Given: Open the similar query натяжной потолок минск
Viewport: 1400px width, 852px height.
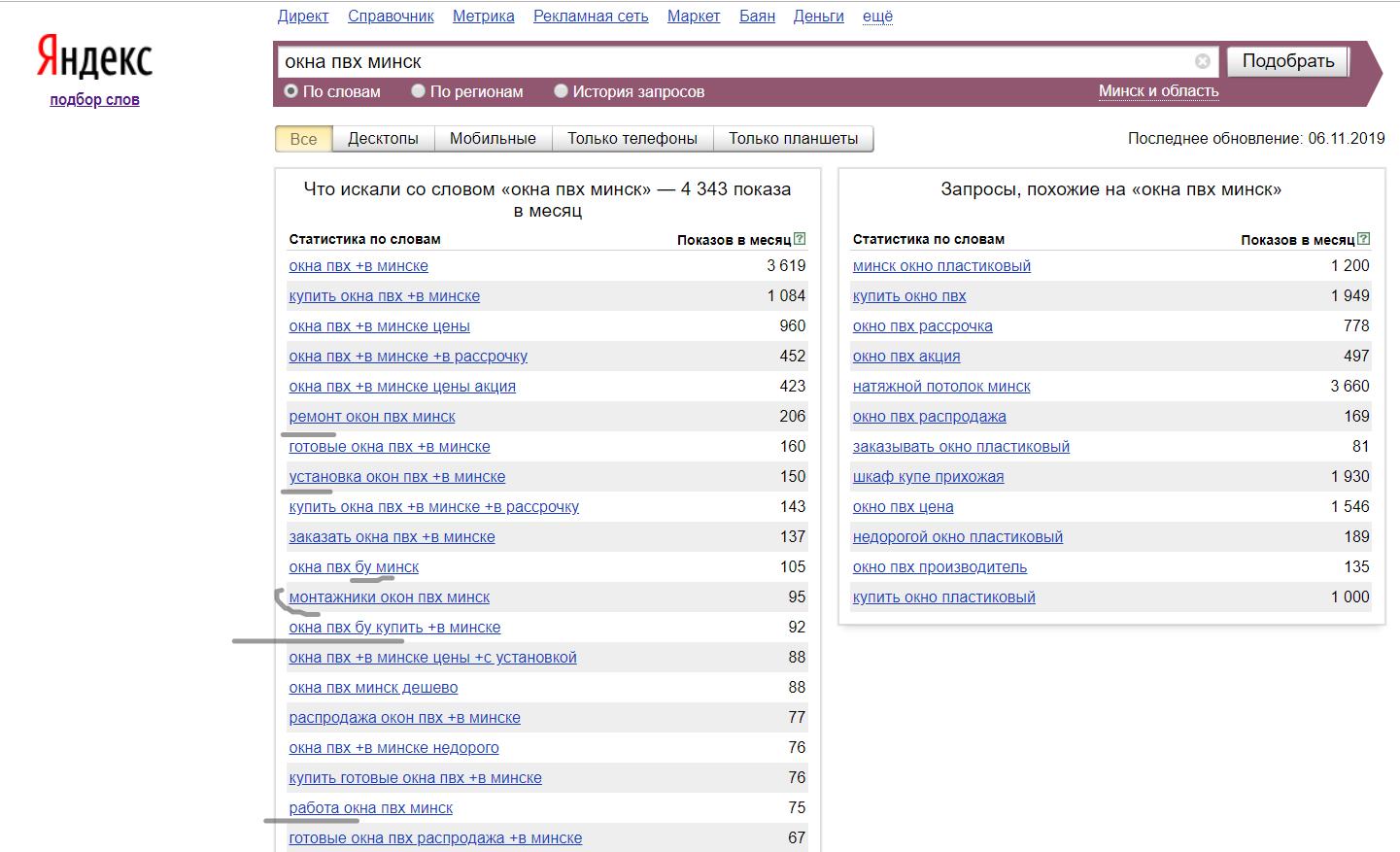Looking at the screenshot, I should coord(941,387).
